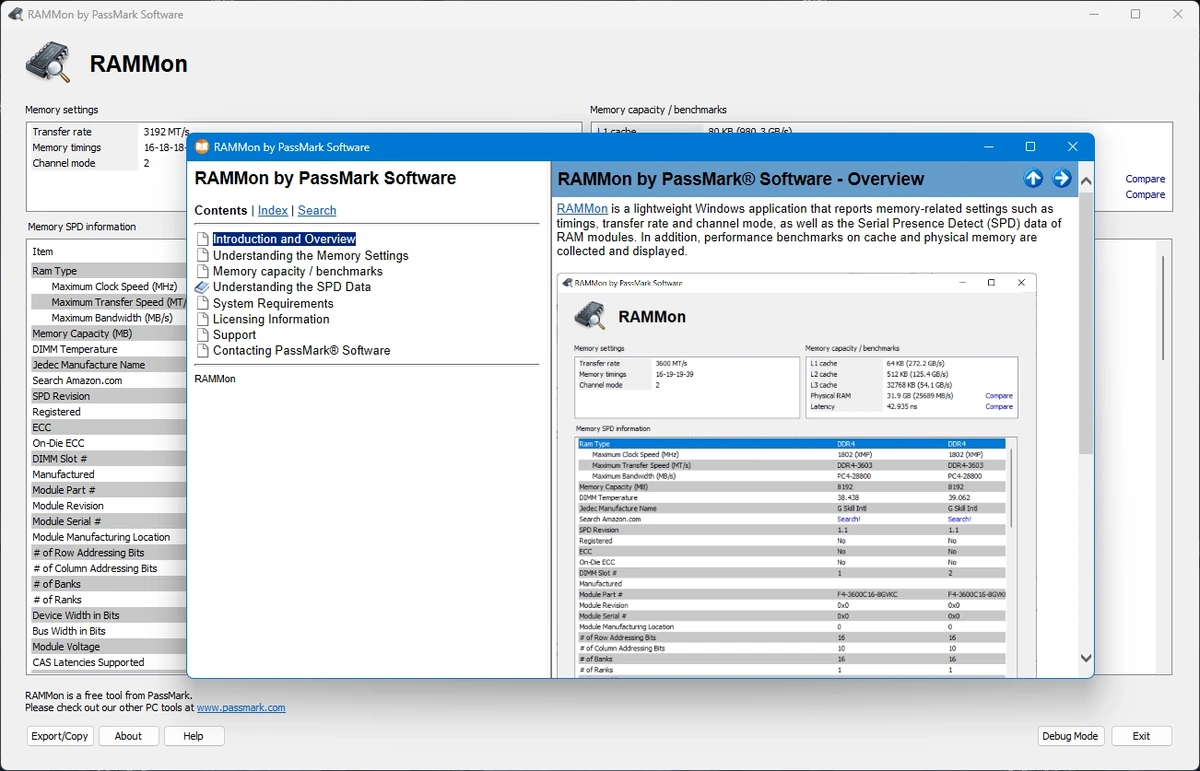Minimize the help window
Image resolution: width=1200 pixels, height=771 pixels.
[988, 147]
